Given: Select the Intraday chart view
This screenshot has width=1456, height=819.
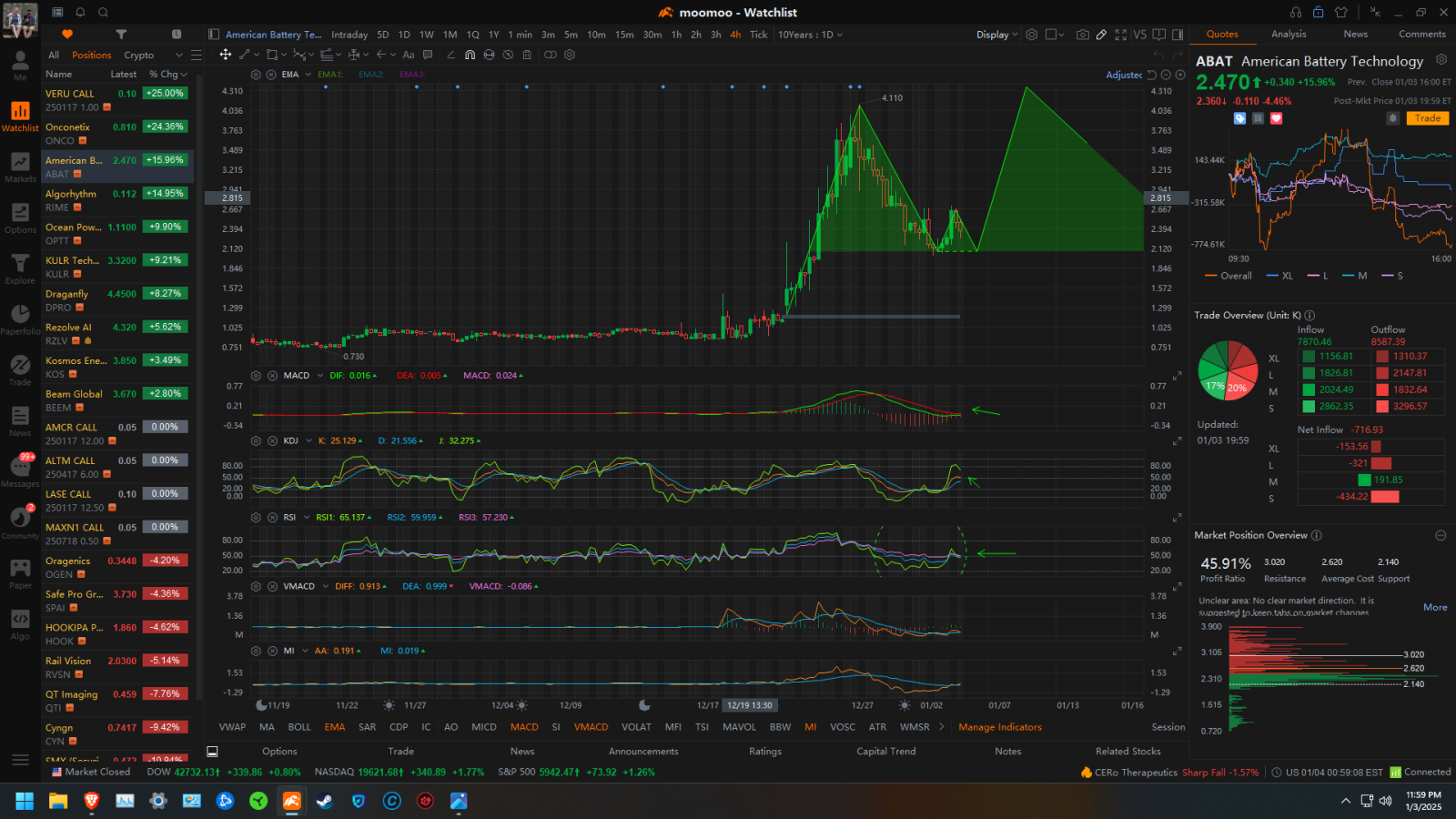Looking at the screenshot, I should (x=349, y=35).
